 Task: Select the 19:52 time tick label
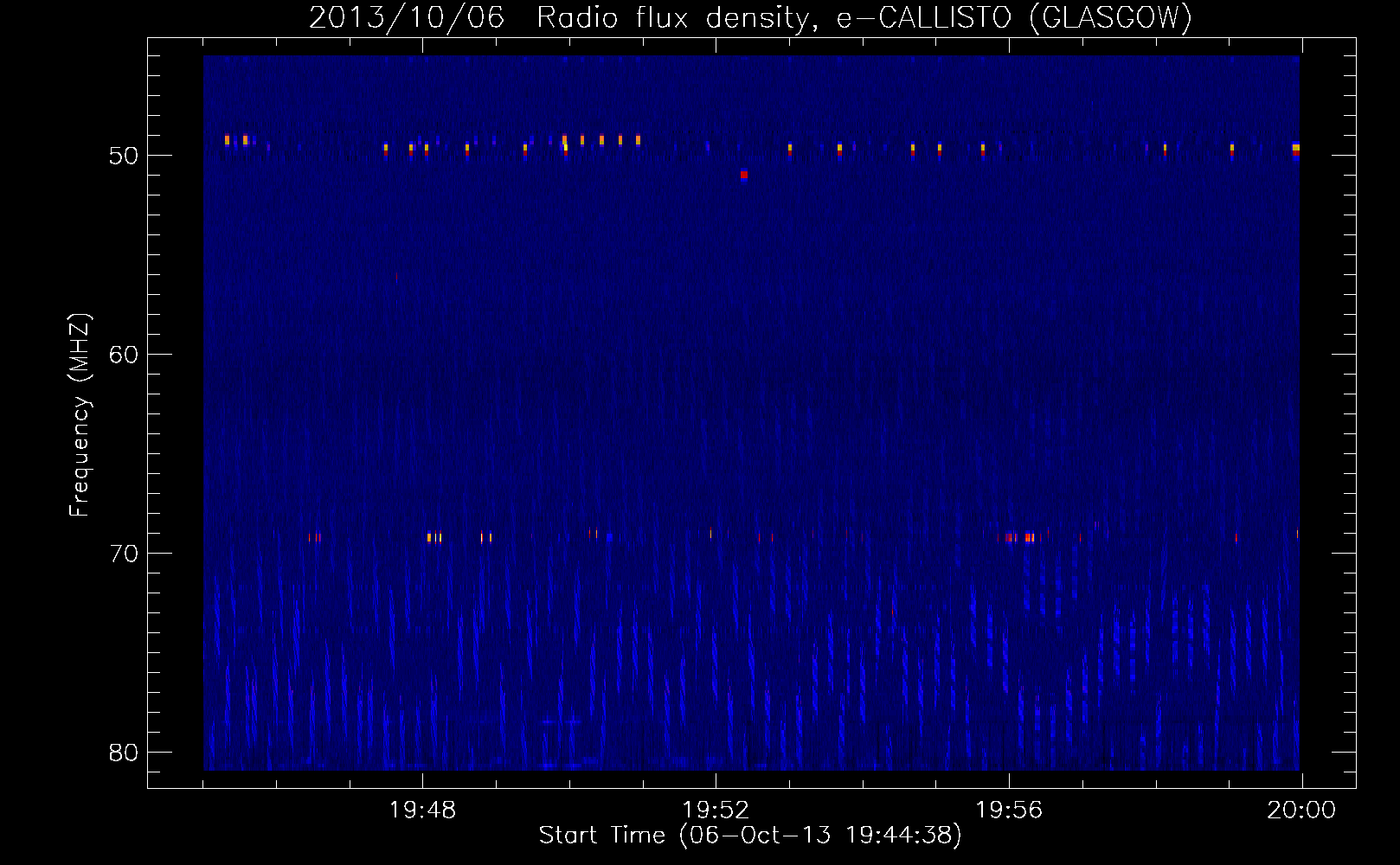(x=716, y=811)
